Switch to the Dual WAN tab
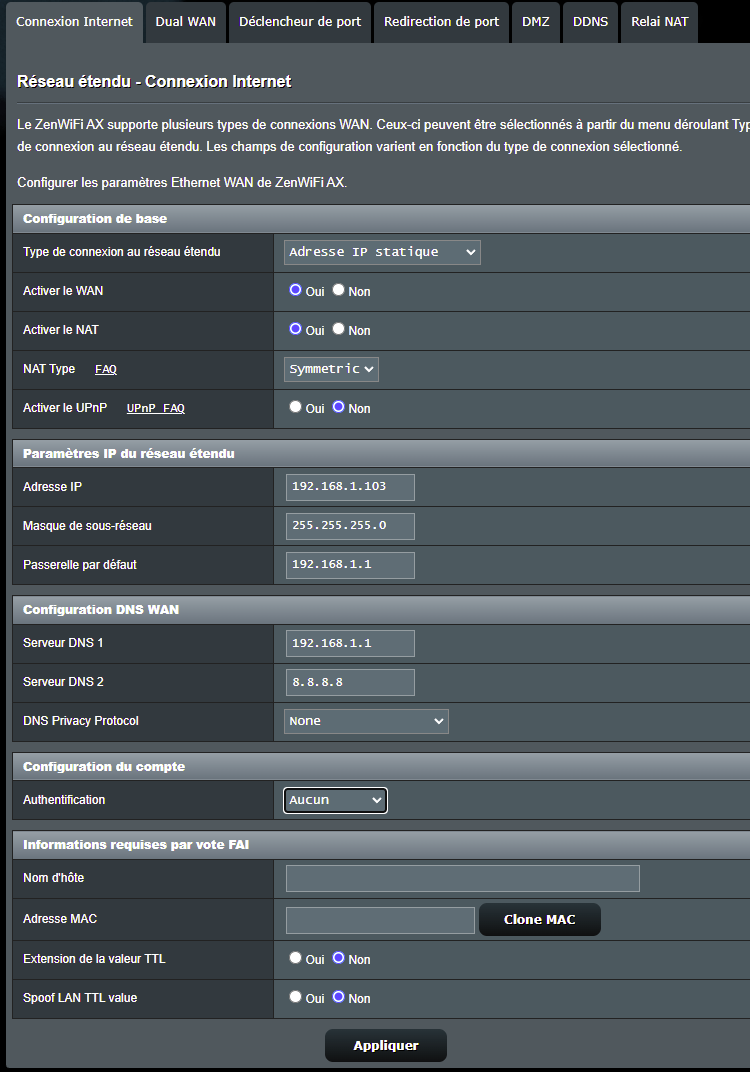The width and height of the screenshot is (750, 1072). [x=185, y=22]
